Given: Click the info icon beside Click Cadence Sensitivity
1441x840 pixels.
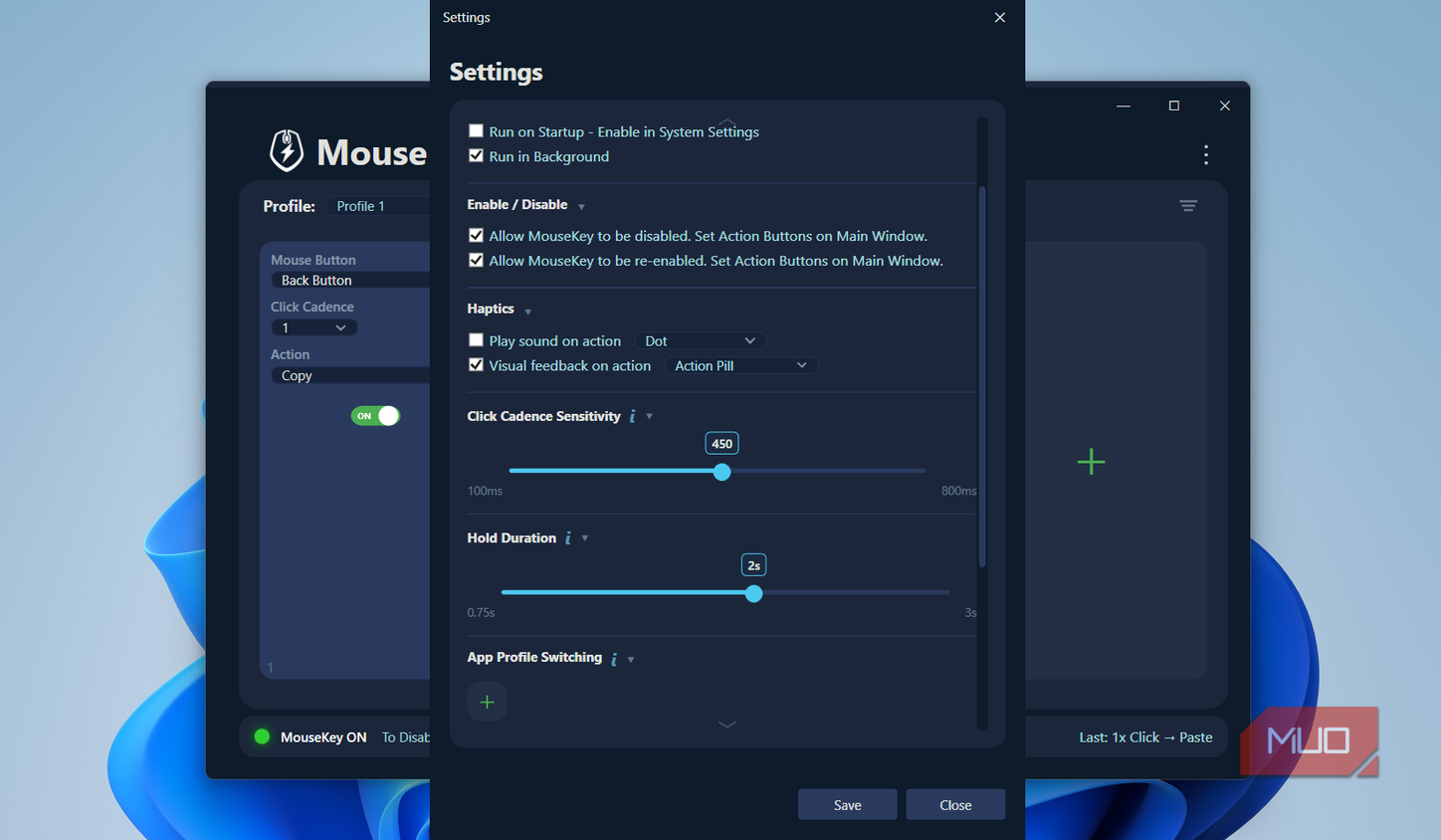Looking at the screenshot, I should click(633, 416).
